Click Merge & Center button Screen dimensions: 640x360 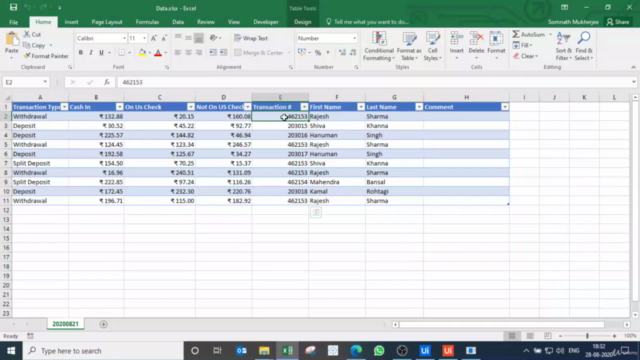259,53
